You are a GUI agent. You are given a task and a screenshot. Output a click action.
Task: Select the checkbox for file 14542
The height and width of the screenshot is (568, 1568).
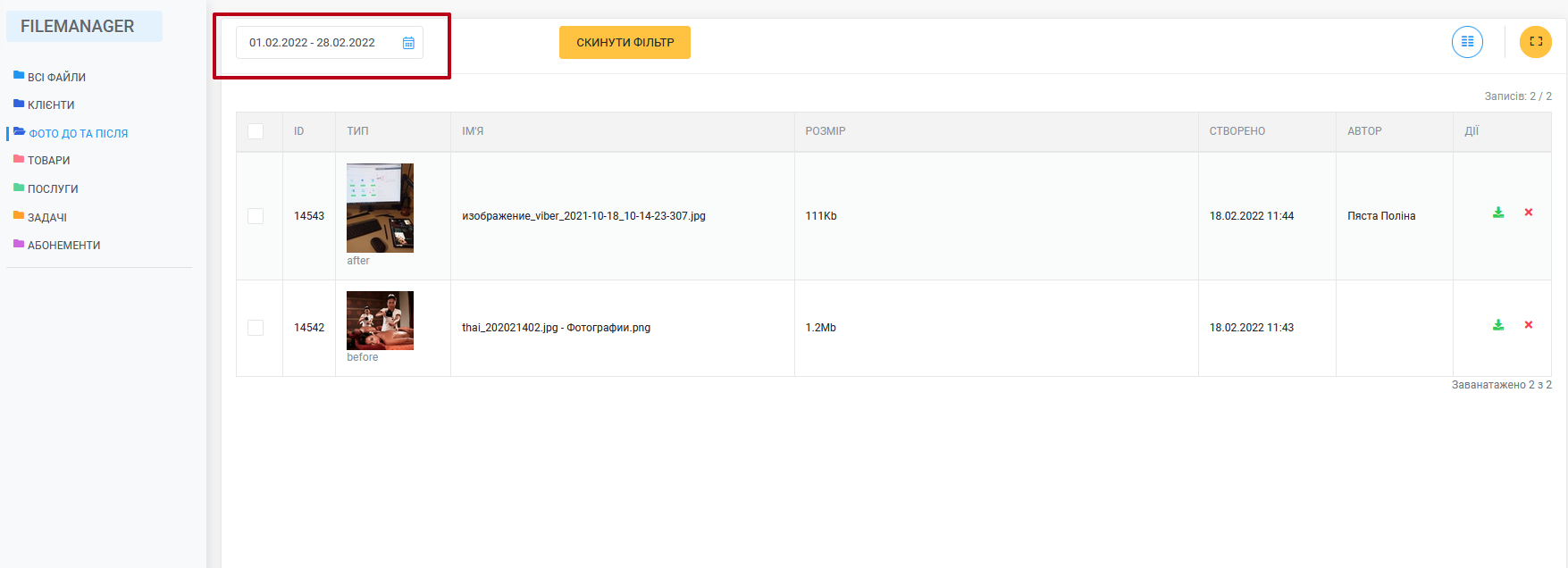click(256, 328)
